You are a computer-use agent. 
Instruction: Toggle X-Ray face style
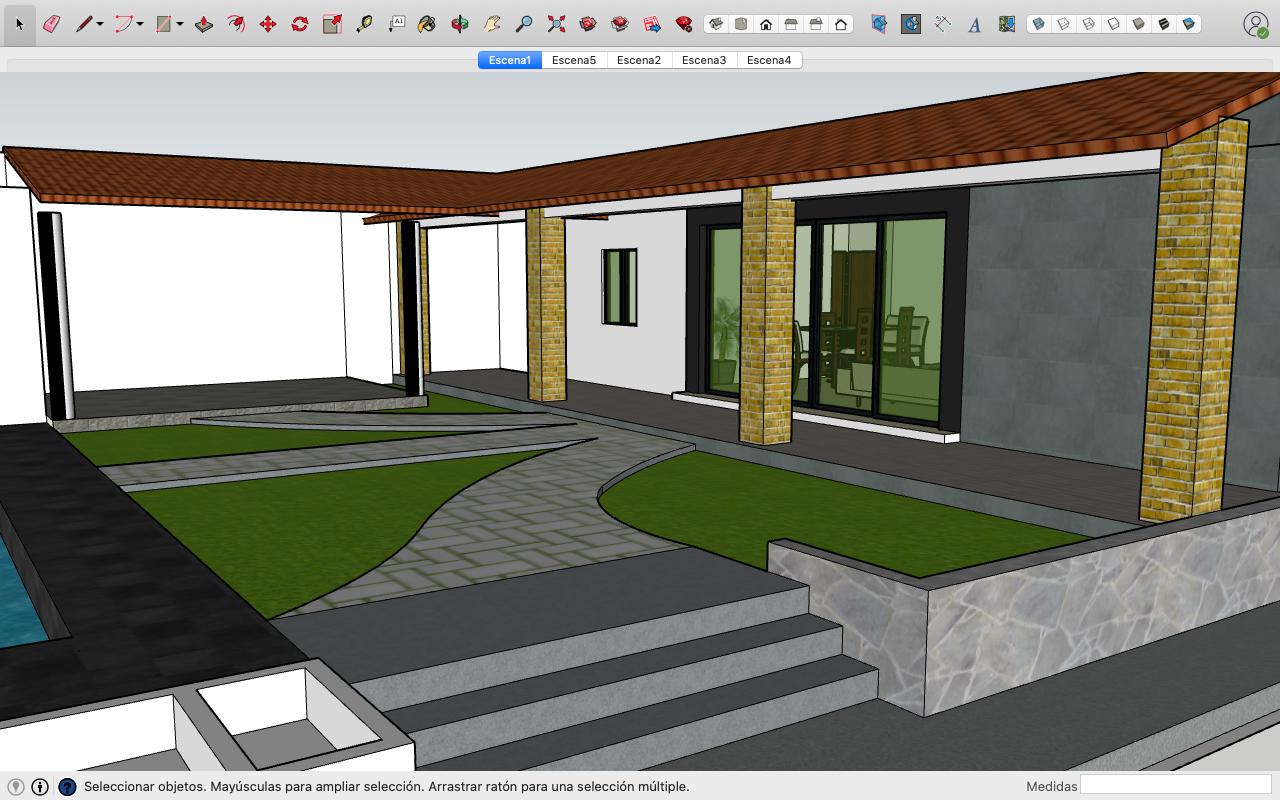point(1039,24)
